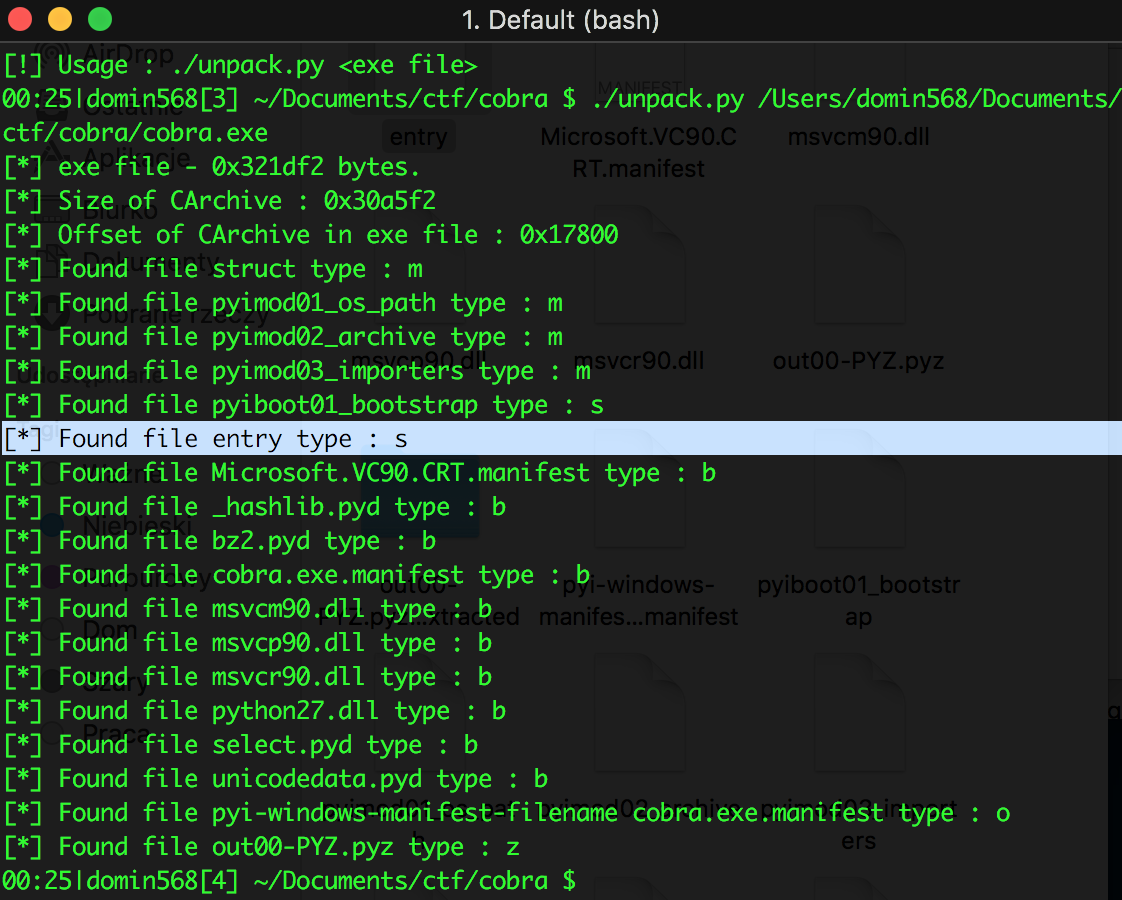Image resolution: width=1122 pixels, height=900 pixels.
Task: Click the 'Offset of CArchive' output line
Action: coord(311,235)
